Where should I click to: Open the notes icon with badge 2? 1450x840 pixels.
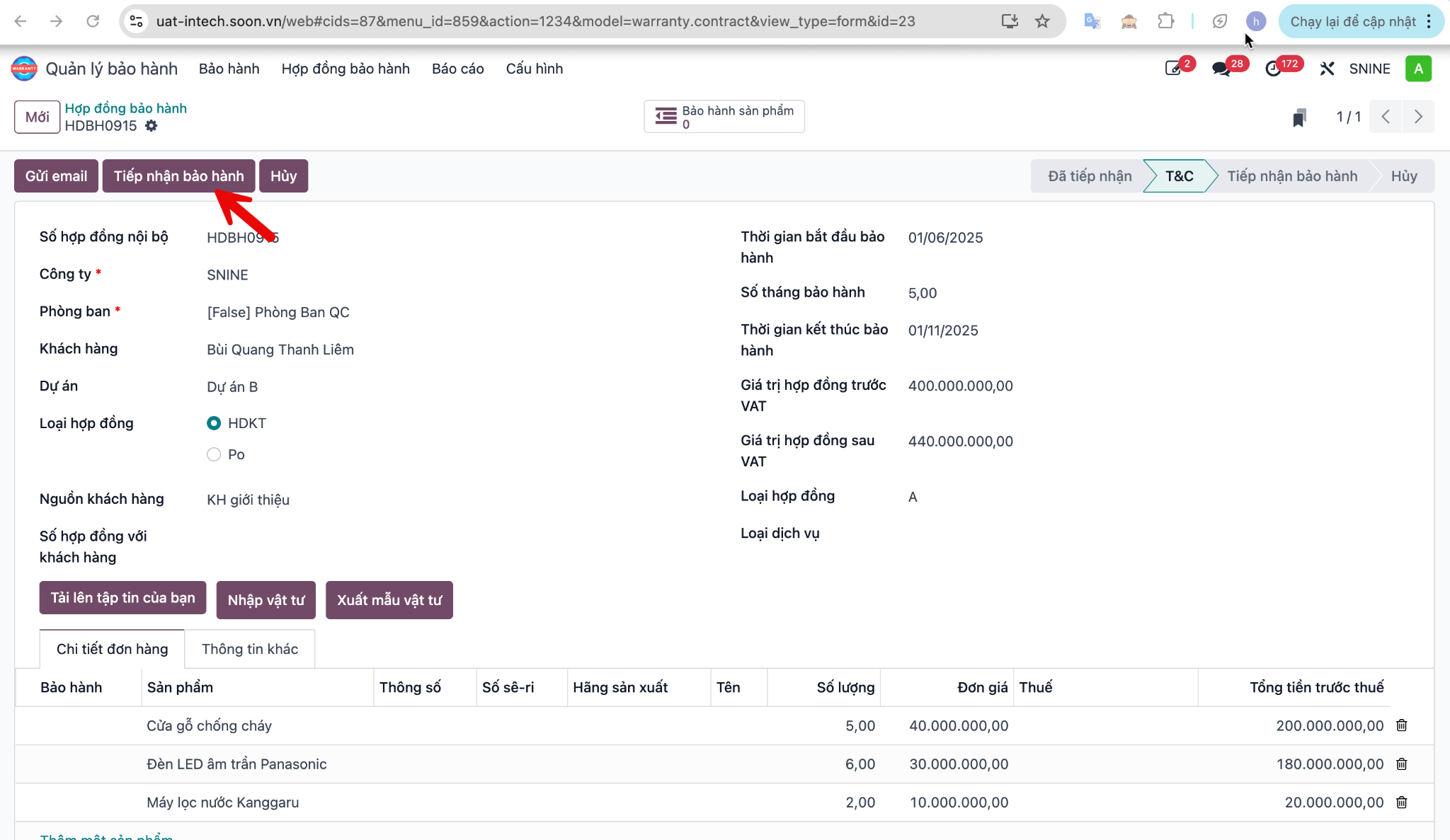pyautogui.click(x=1174, y=69)
